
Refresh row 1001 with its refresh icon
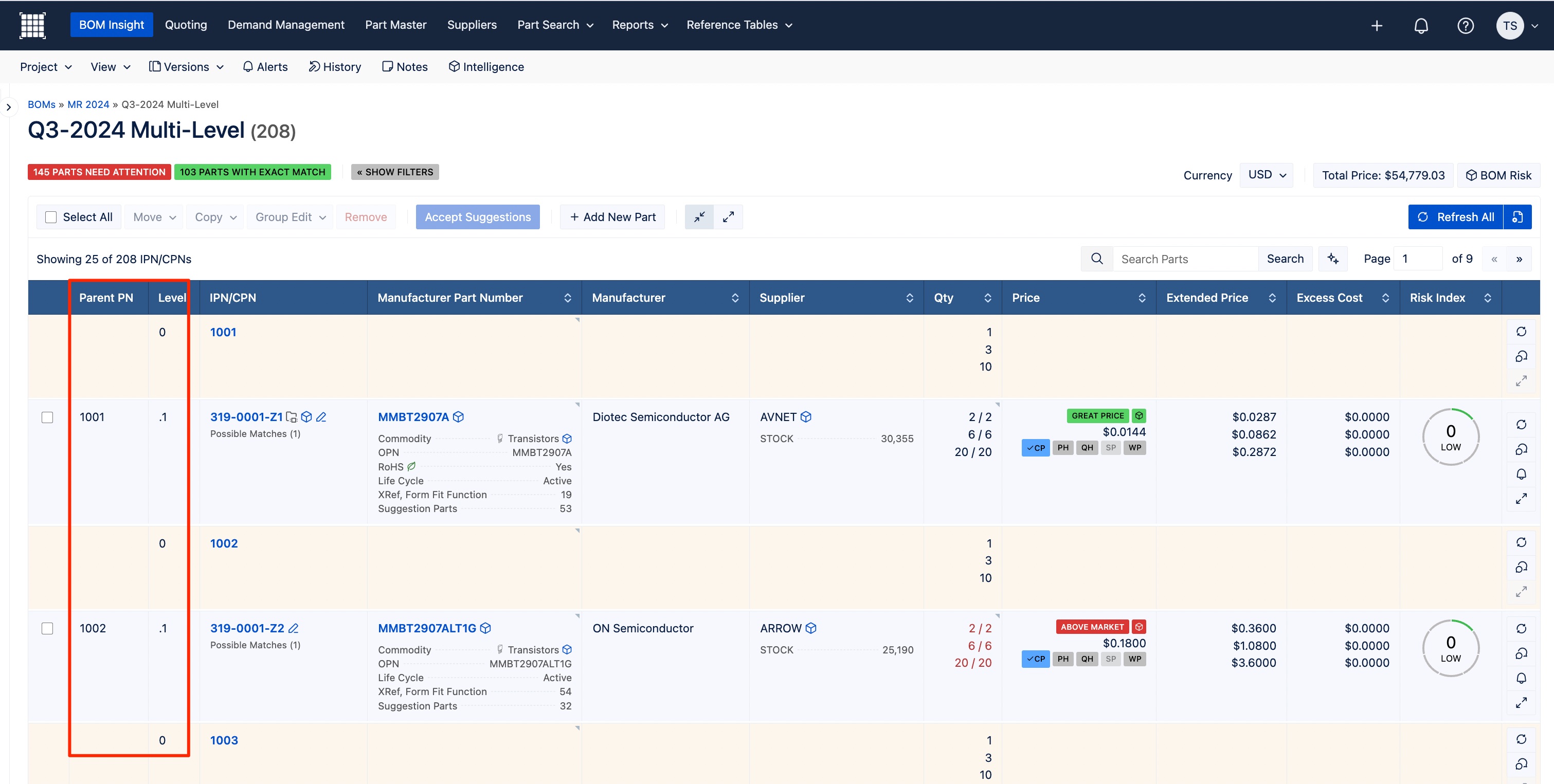1521,332
